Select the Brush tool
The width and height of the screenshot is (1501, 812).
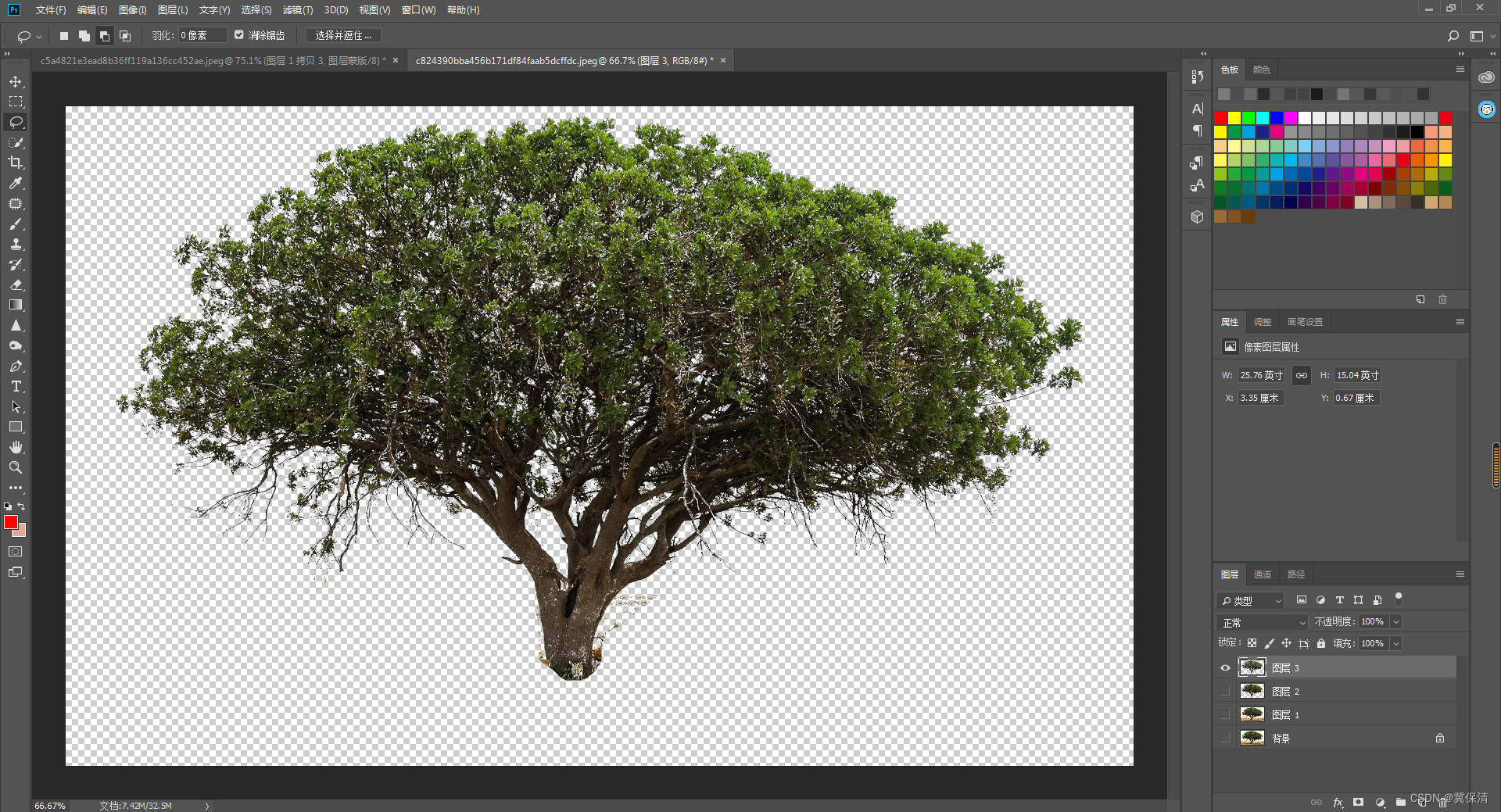tap(16, 224)
